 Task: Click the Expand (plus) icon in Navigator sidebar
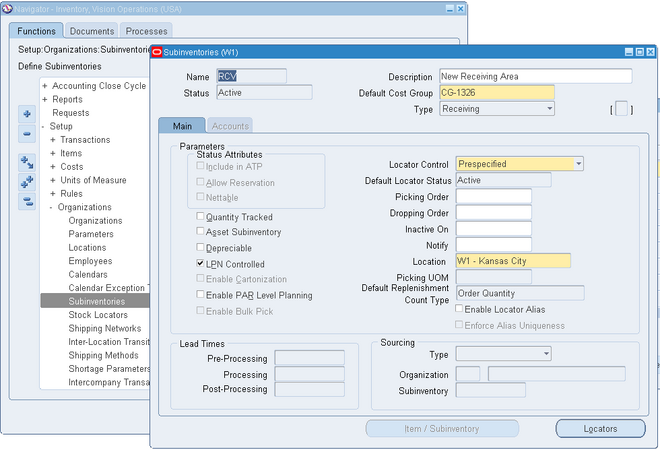27,114
